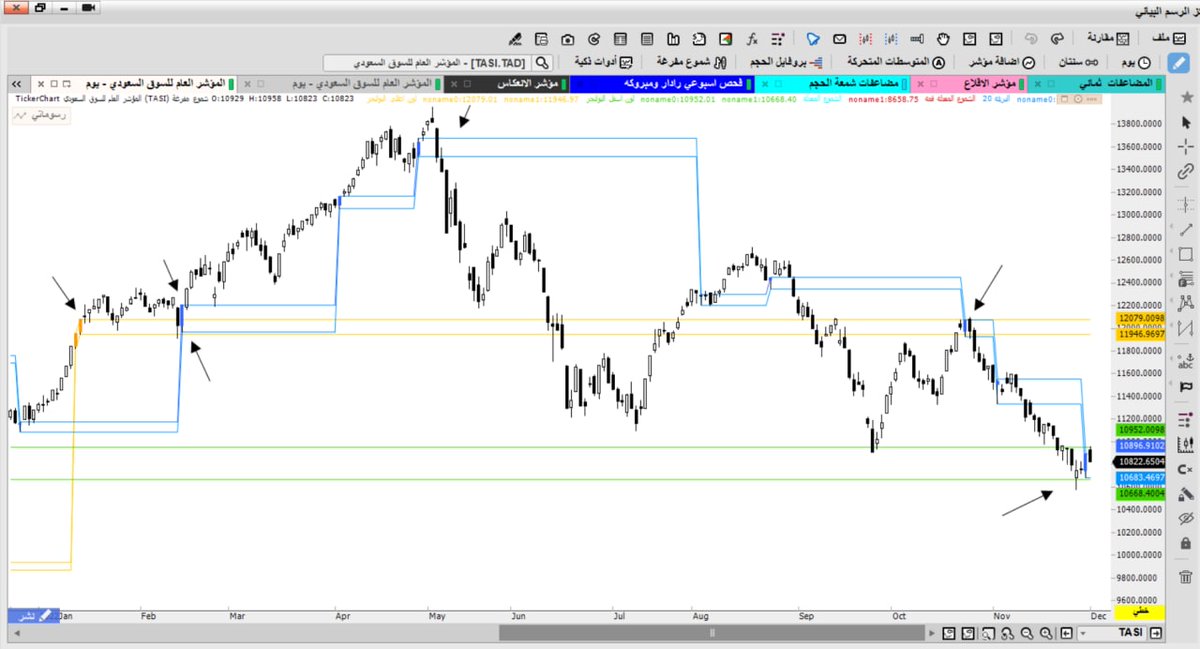This screenshot has width=1200, height=649.
Task: Switch to فحص اسبوعي رادار ومبروكه tab
Action: coord(660,82)
